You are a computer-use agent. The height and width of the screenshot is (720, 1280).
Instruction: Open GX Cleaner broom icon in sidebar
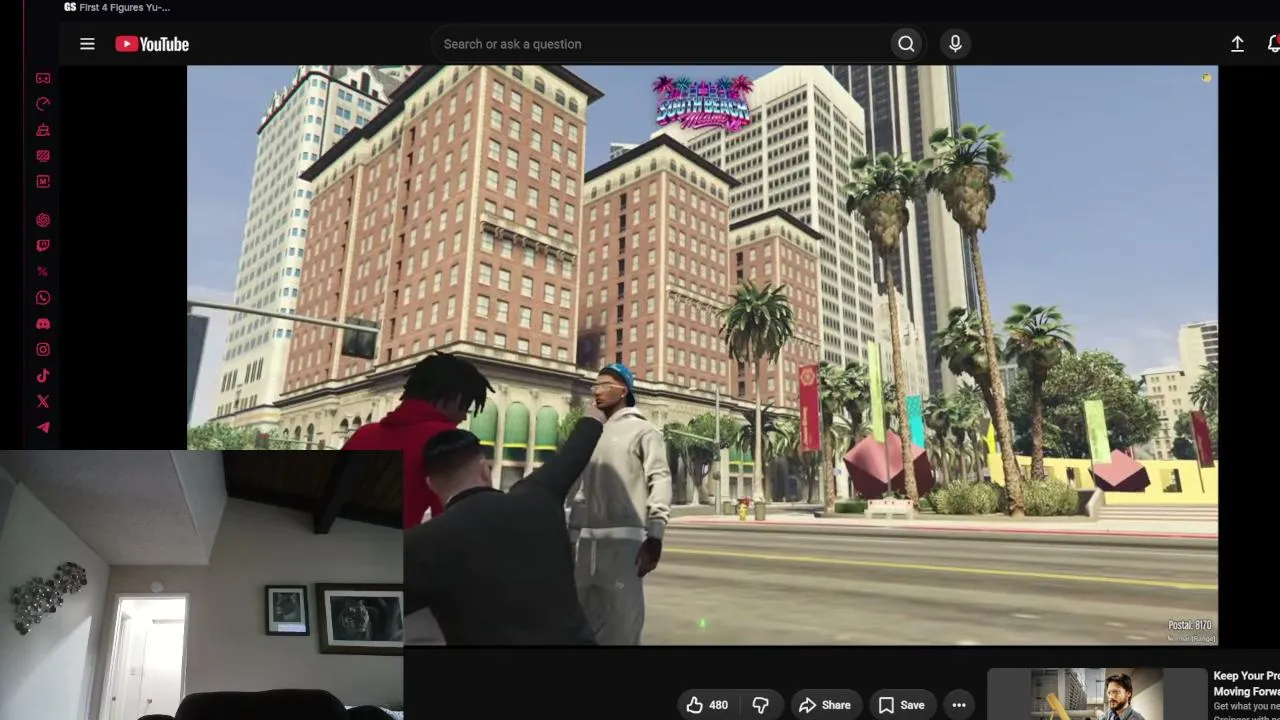[x=43, y=130]
